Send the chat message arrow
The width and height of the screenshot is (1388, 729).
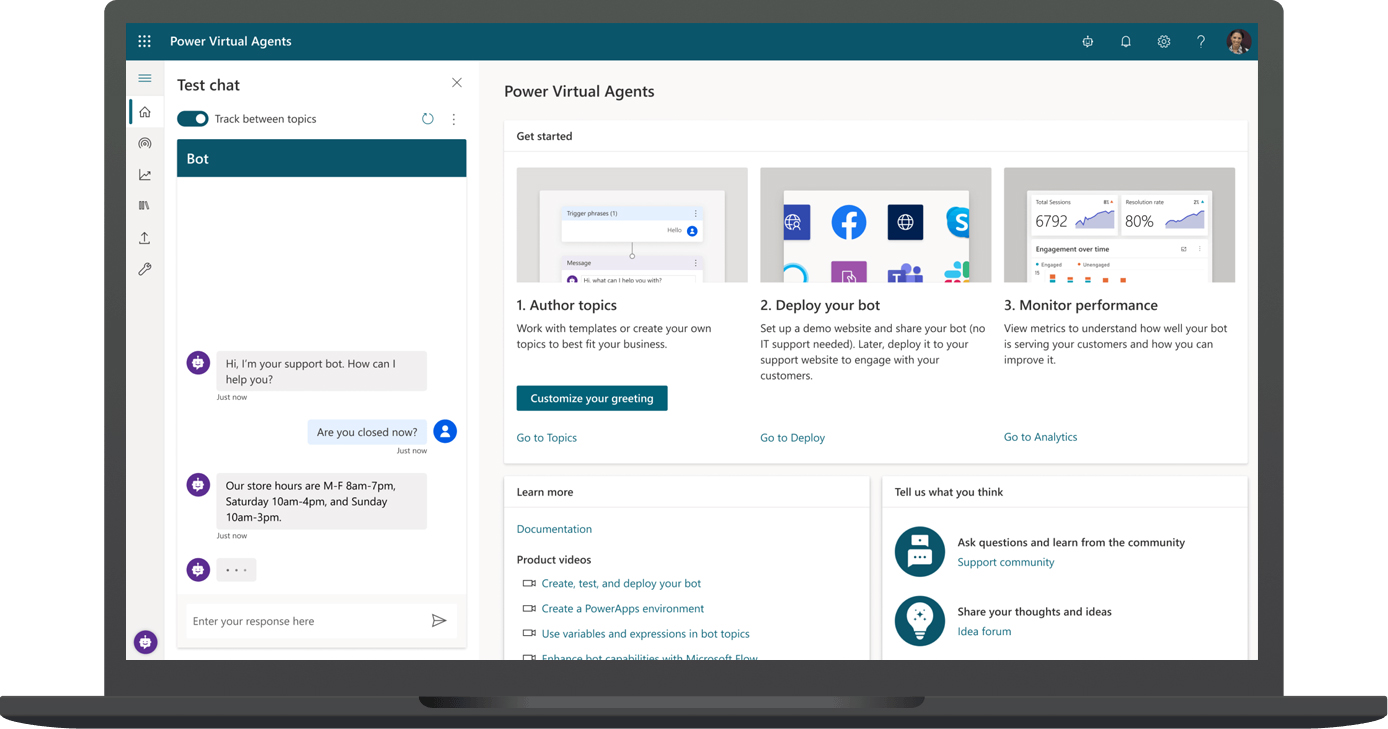[x=438, y=621]
